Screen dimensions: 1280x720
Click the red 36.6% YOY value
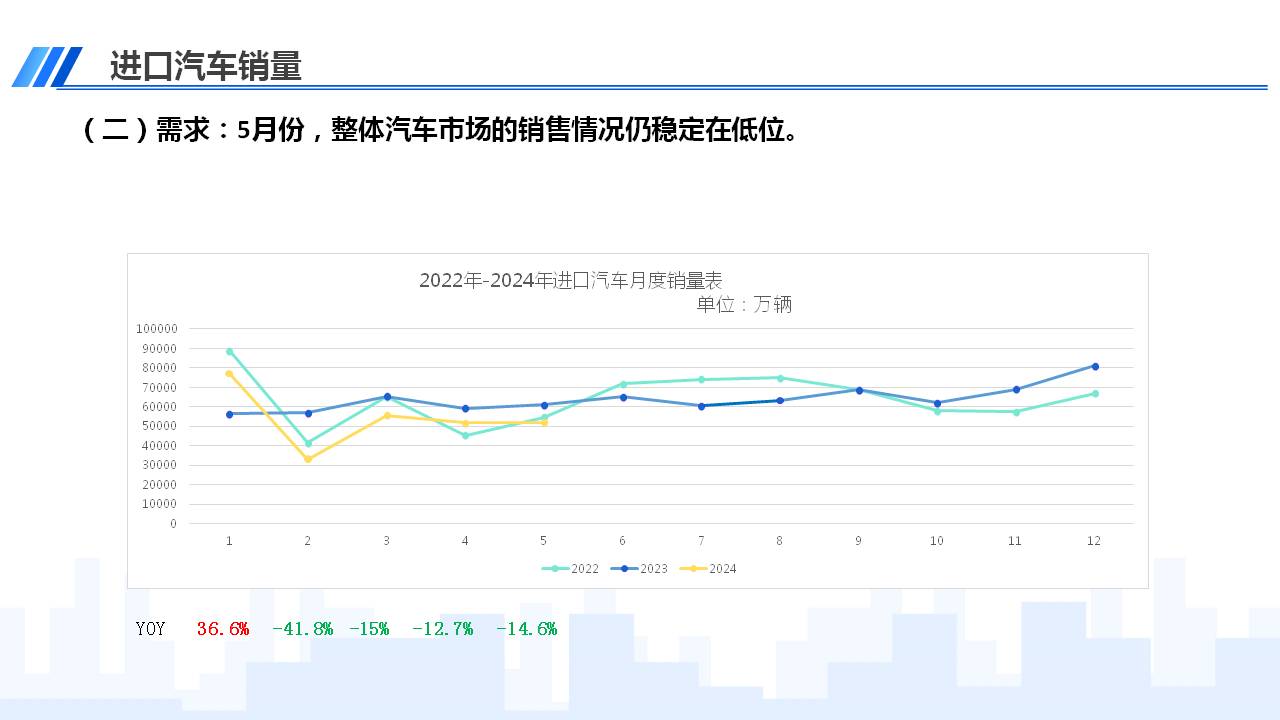[x=222, y=629]
